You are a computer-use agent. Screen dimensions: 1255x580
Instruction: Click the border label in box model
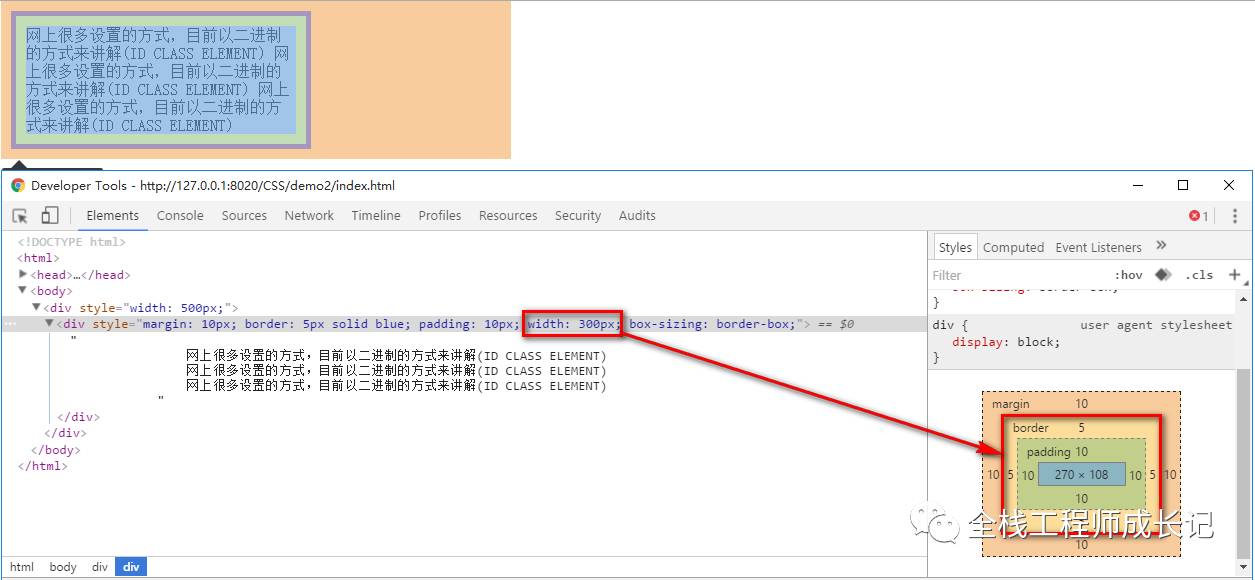click(x=1031, y=428)
